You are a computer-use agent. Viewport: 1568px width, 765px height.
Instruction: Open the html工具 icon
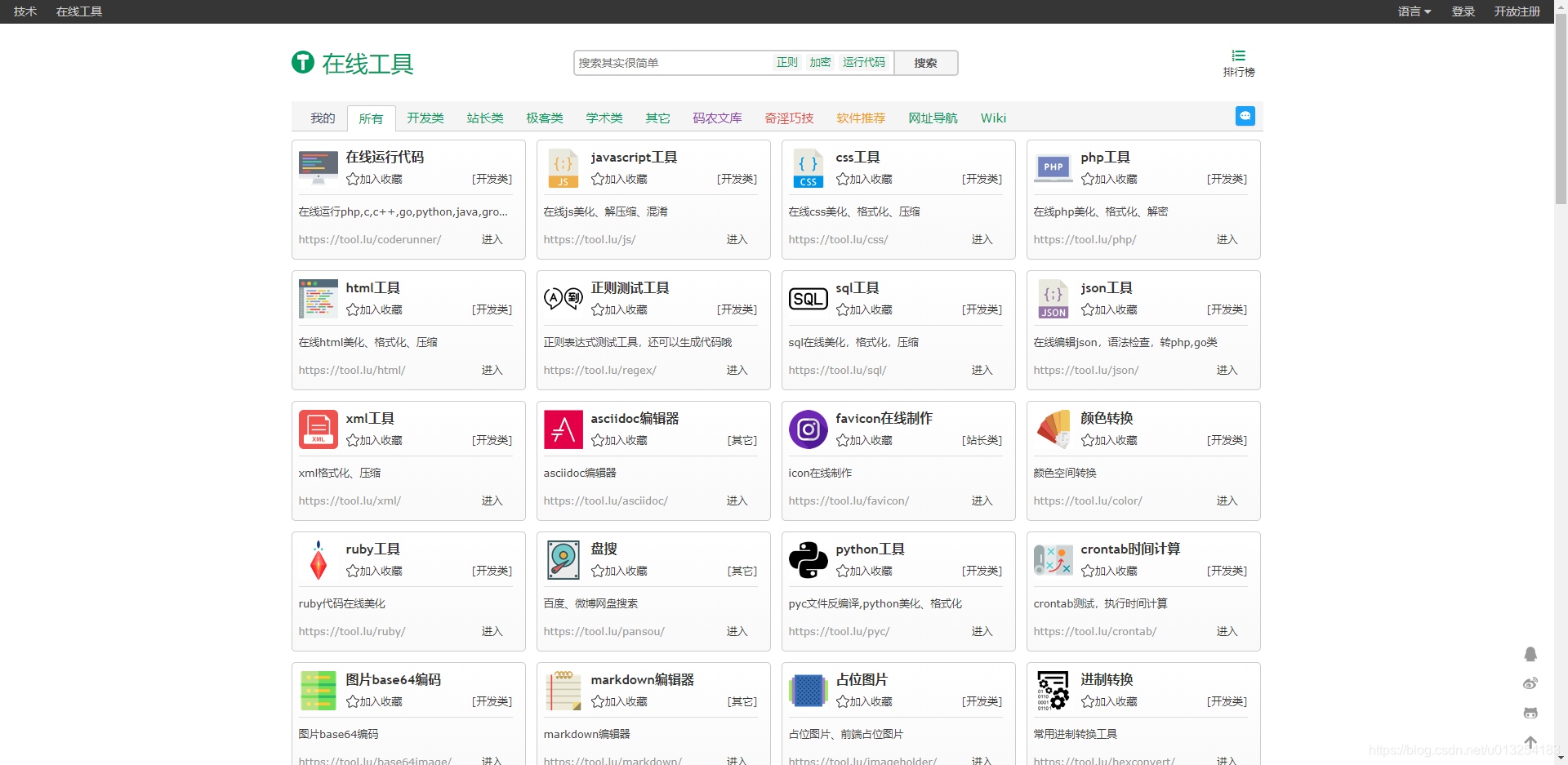(318, 299)
